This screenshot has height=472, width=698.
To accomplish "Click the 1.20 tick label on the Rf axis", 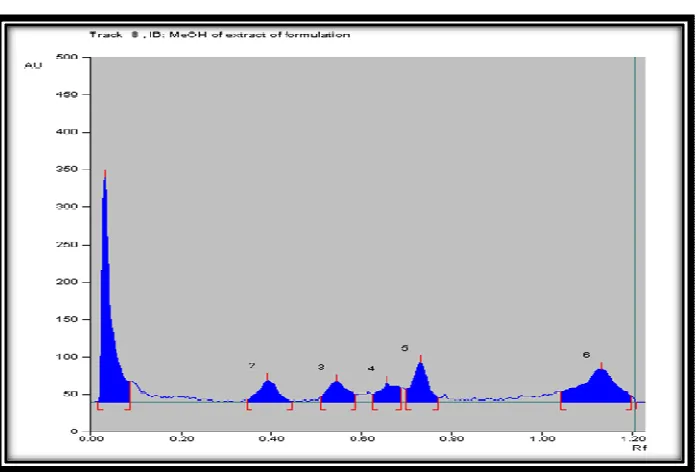I will 633,439.
